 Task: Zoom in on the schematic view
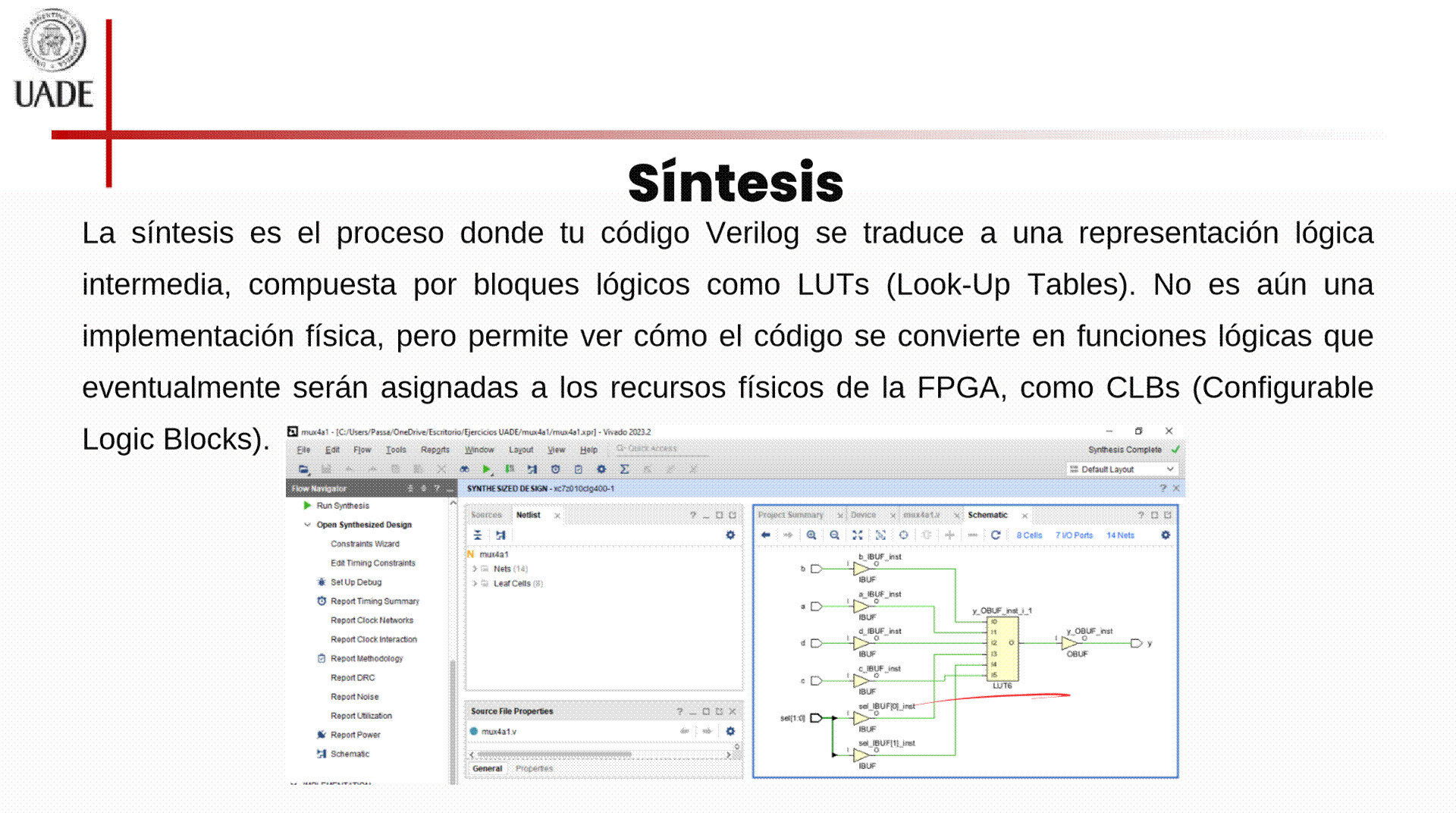click(811, 535)
